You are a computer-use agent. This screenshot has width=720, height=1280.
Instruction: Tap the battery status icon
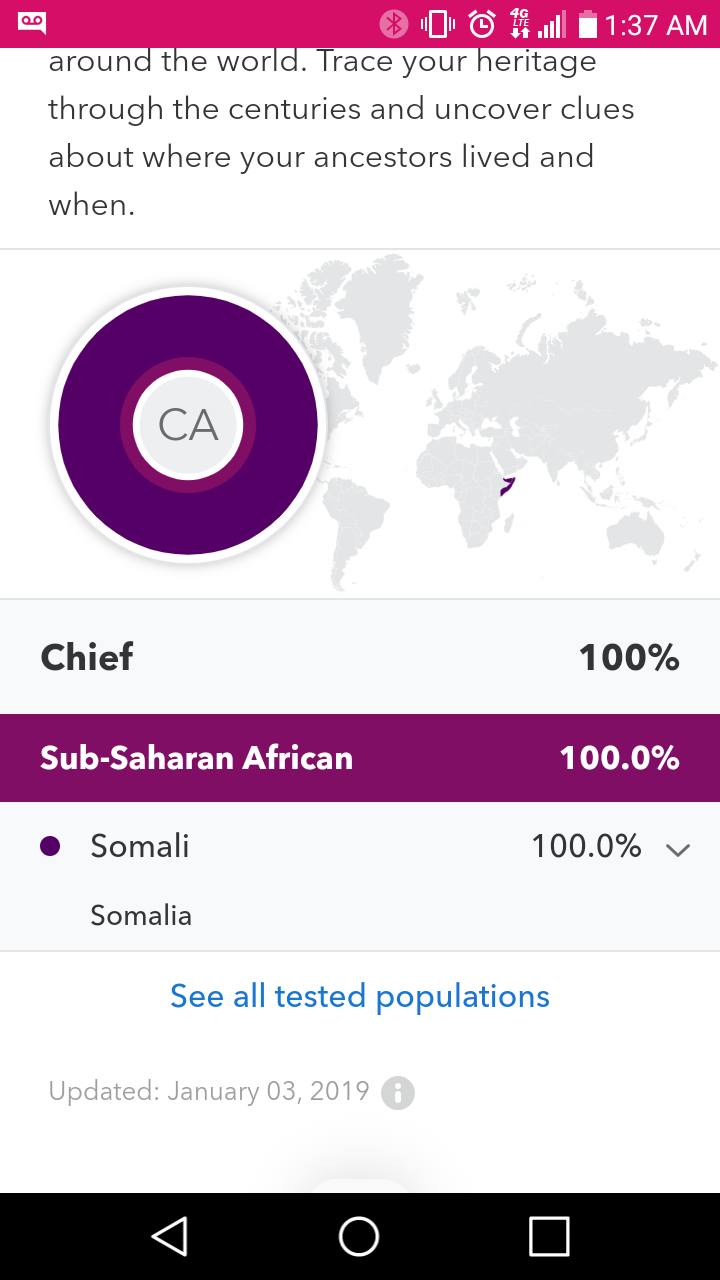[587, 24]
